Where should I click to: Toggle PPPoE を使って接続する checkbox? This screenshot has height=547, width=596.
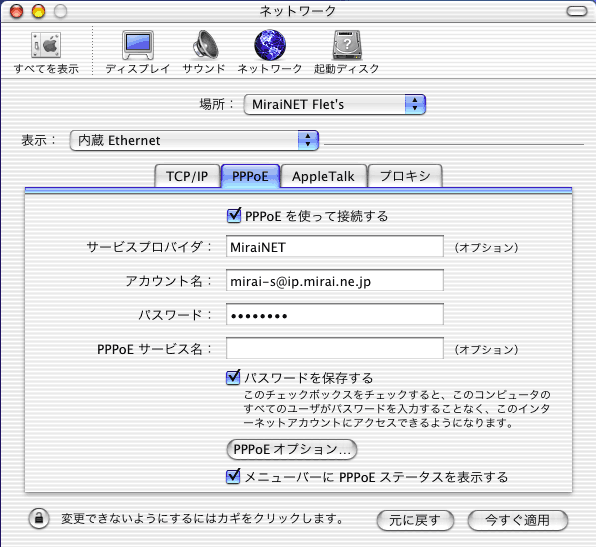(233, 216)
